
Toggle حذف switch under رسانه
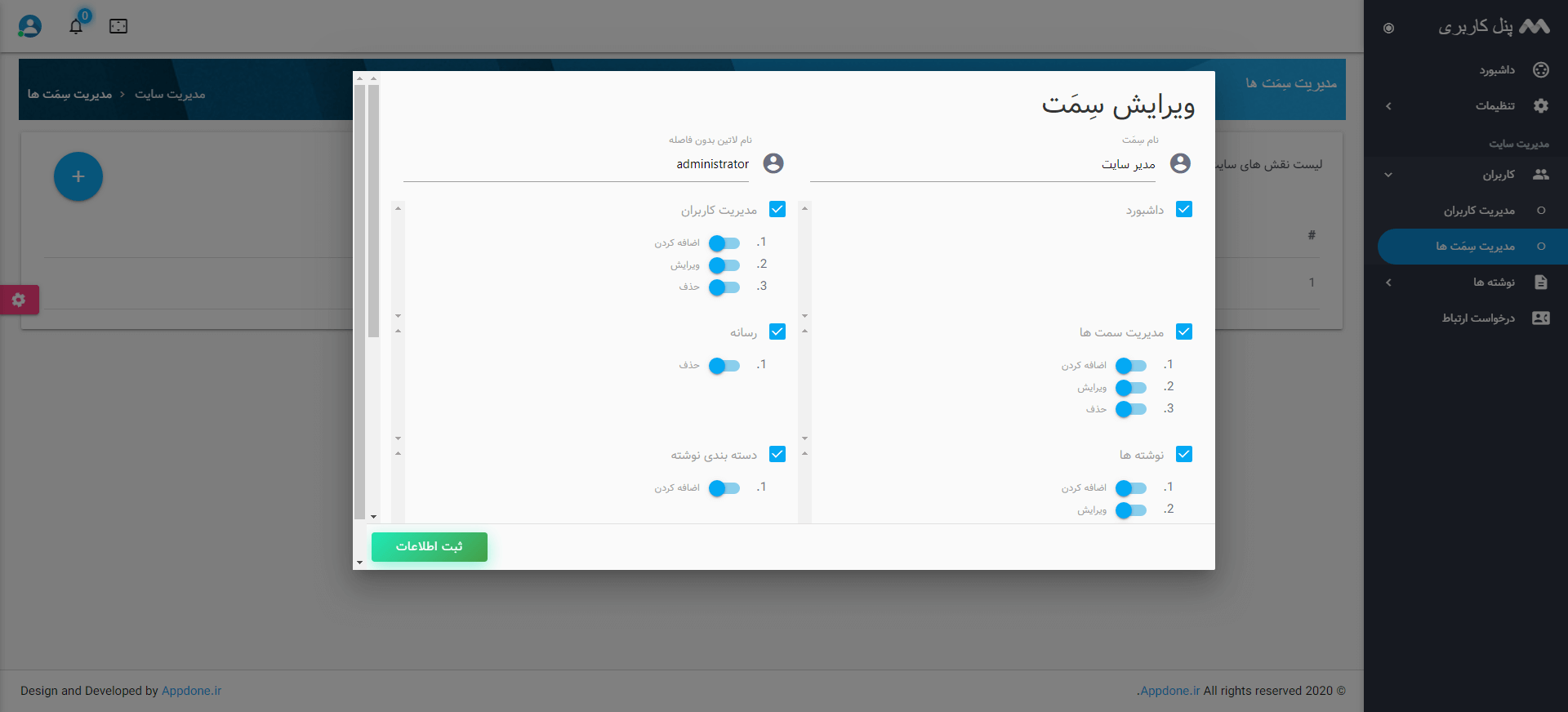click(x=724, y=365)
